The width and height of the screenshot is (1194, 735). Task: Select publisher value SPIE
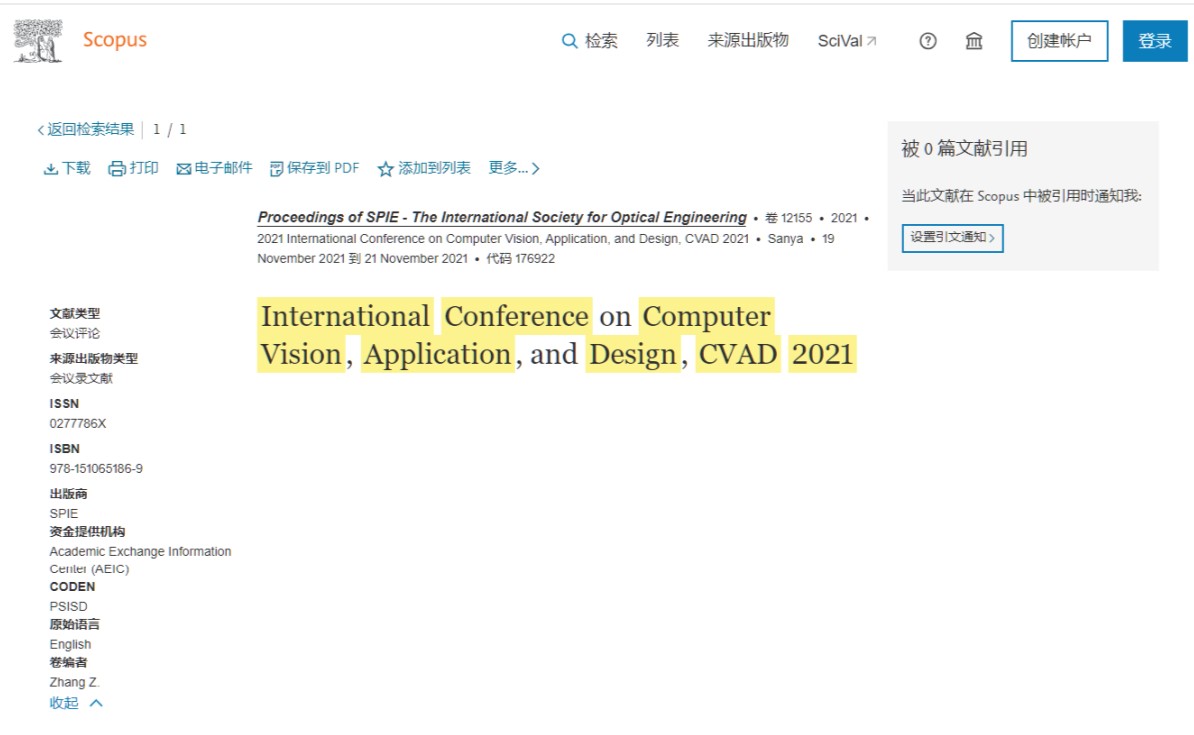[64, 513]
